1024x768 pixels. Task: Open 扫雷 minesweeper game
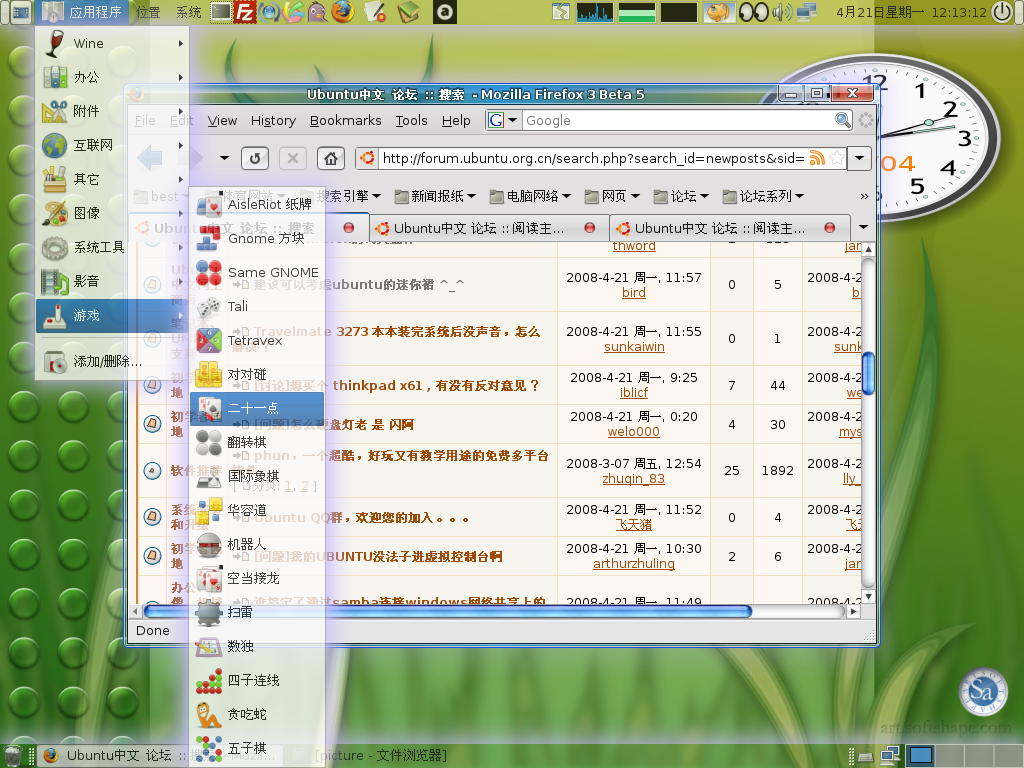[257, 612]
